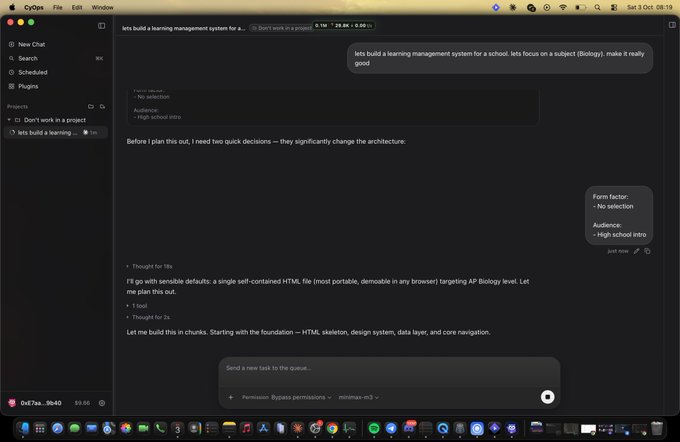Open Photos from the dock

click(x=126, y=429)
